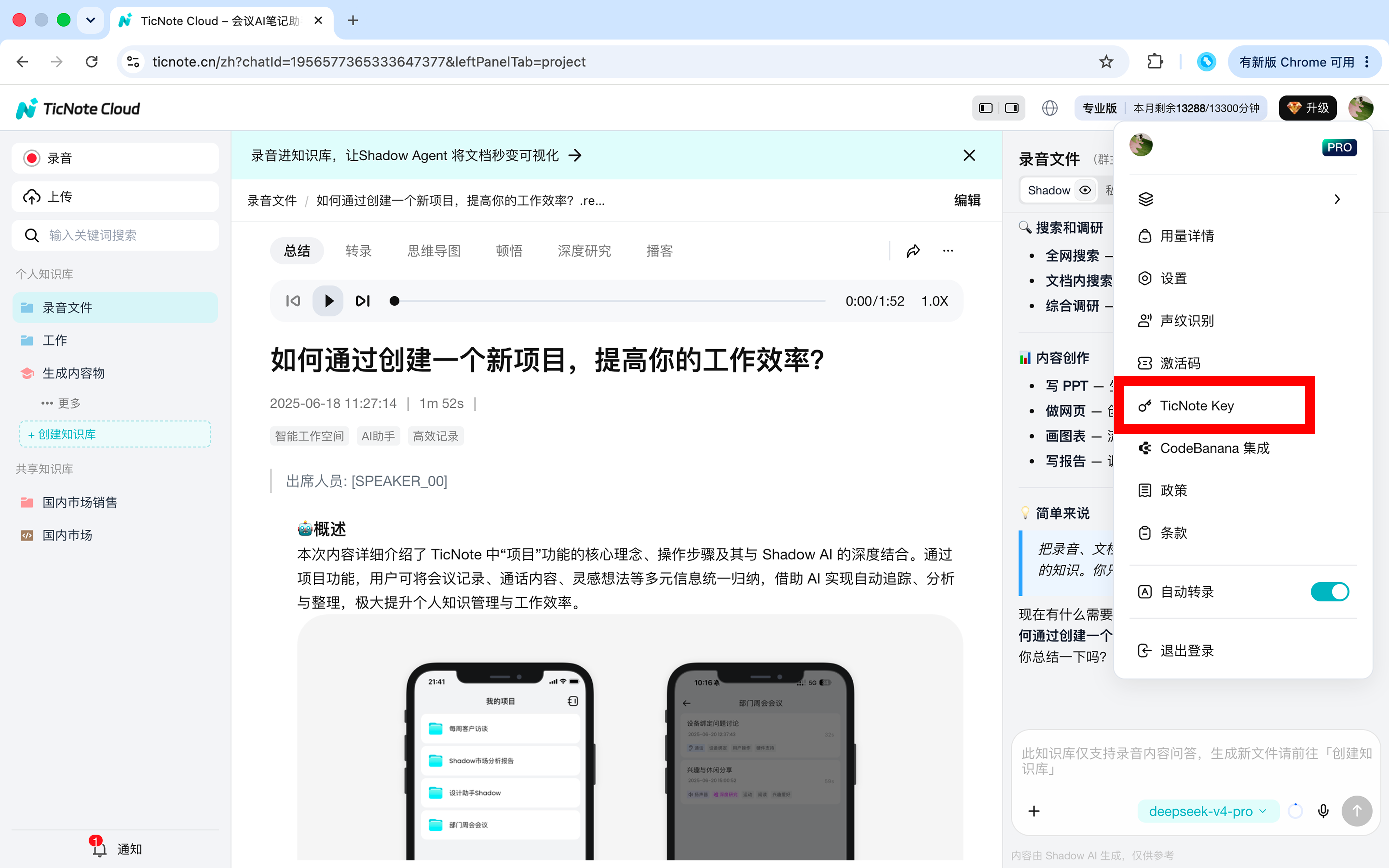Select the 总结 tab
The image size is (1389, 868).
[297, 251]
